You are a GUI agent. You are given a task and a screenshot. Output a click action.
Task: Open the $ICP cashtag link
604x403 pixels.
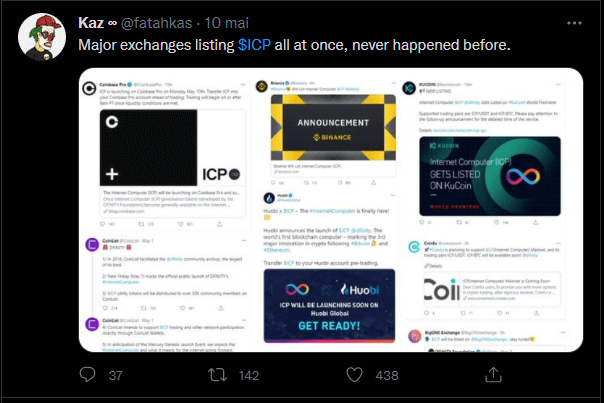tap(254, 45)
